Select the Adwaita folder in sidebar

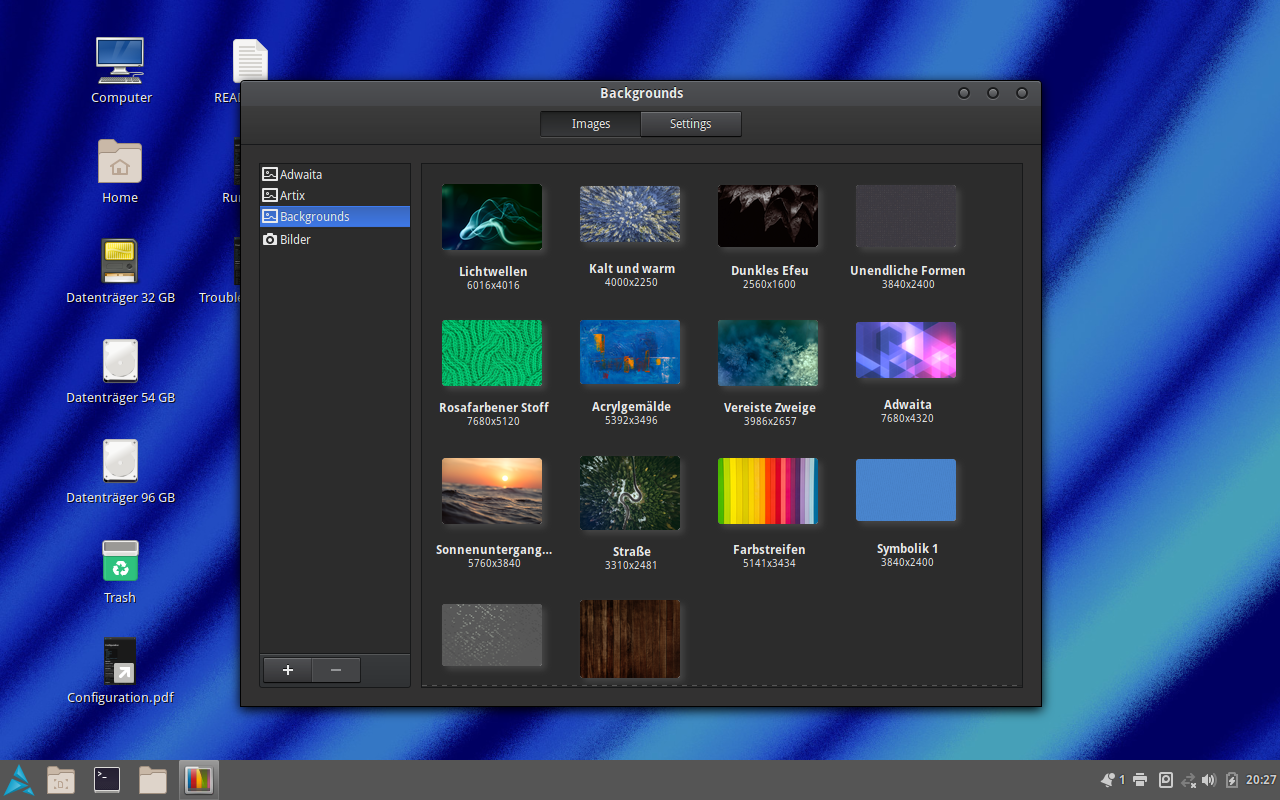(x=335, y=174)
